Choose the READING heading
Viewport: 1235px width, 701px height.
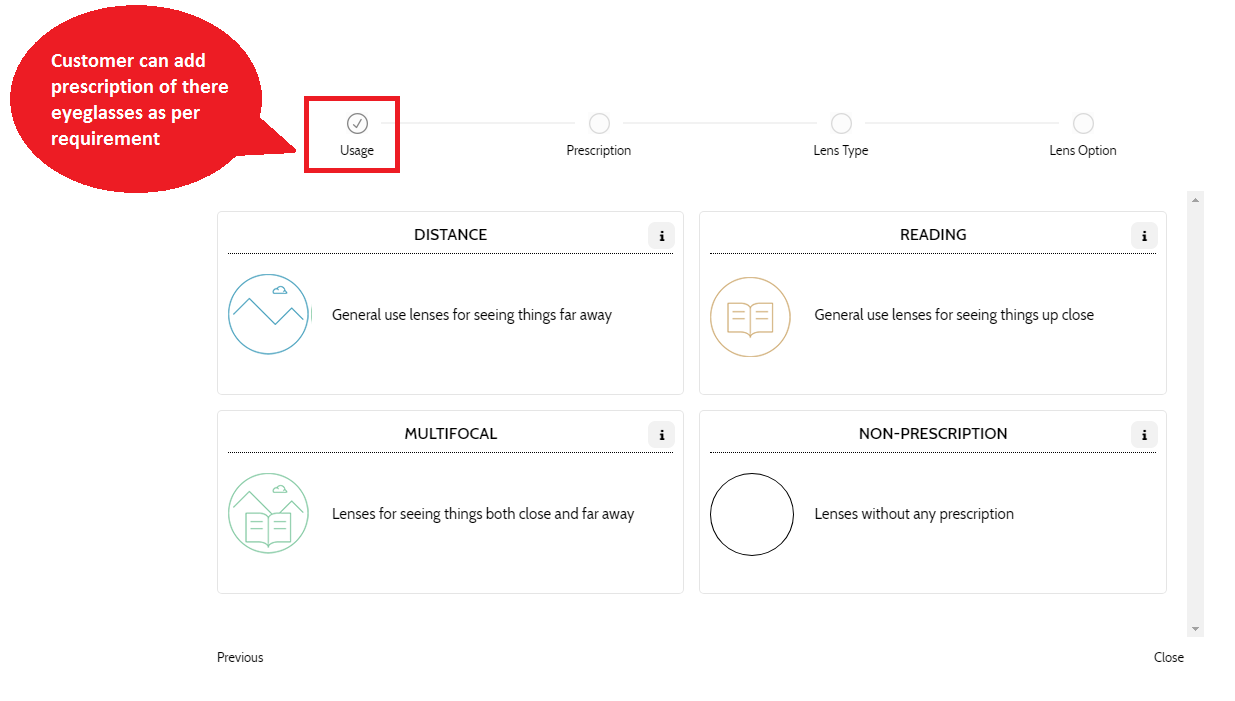coord(933,235)
